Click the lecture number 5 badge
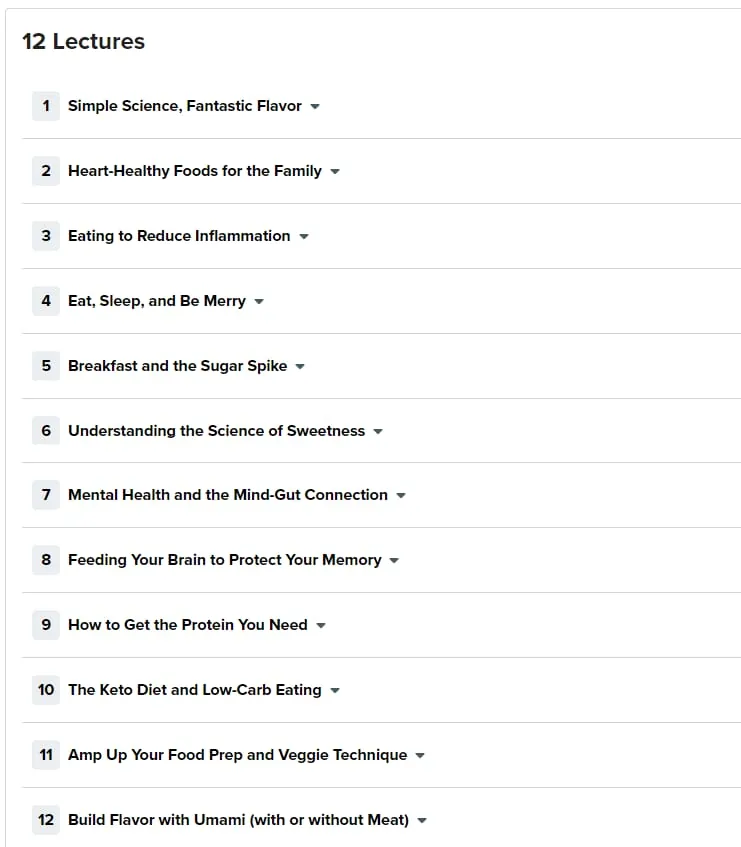The image size is (741, 847). pos(46,366)
